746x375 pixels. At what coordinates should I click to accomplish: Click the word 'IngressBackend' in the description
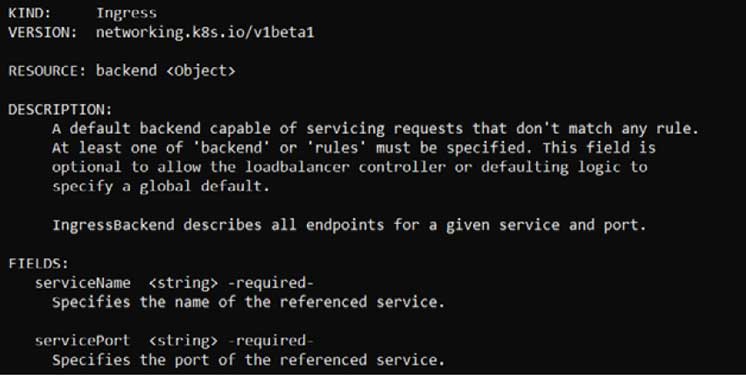pyautogui.click(x=113, y=225)
